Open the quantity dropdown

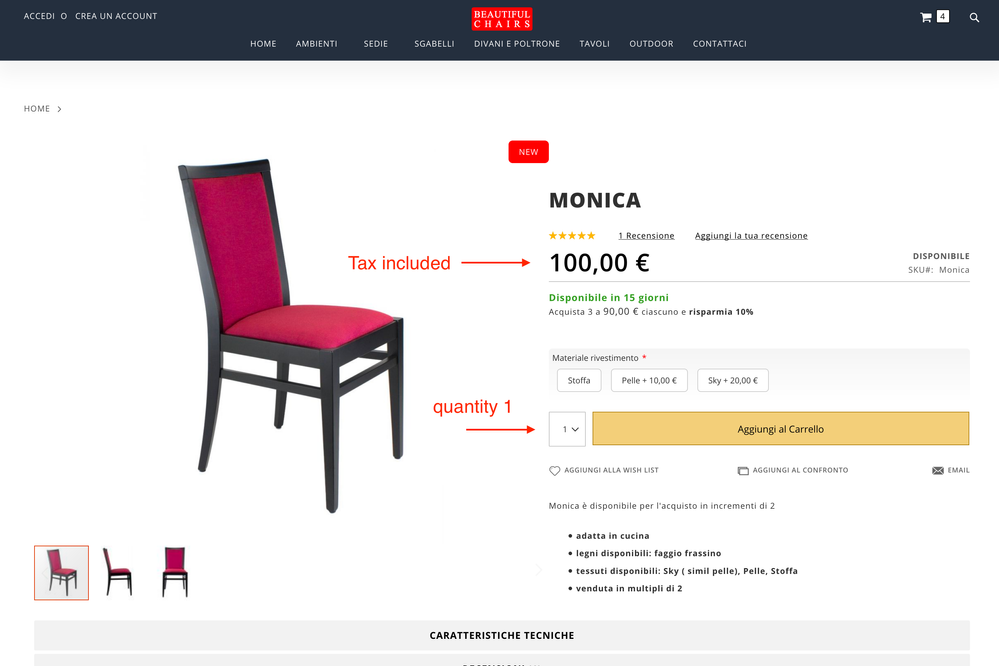[567, 429]
